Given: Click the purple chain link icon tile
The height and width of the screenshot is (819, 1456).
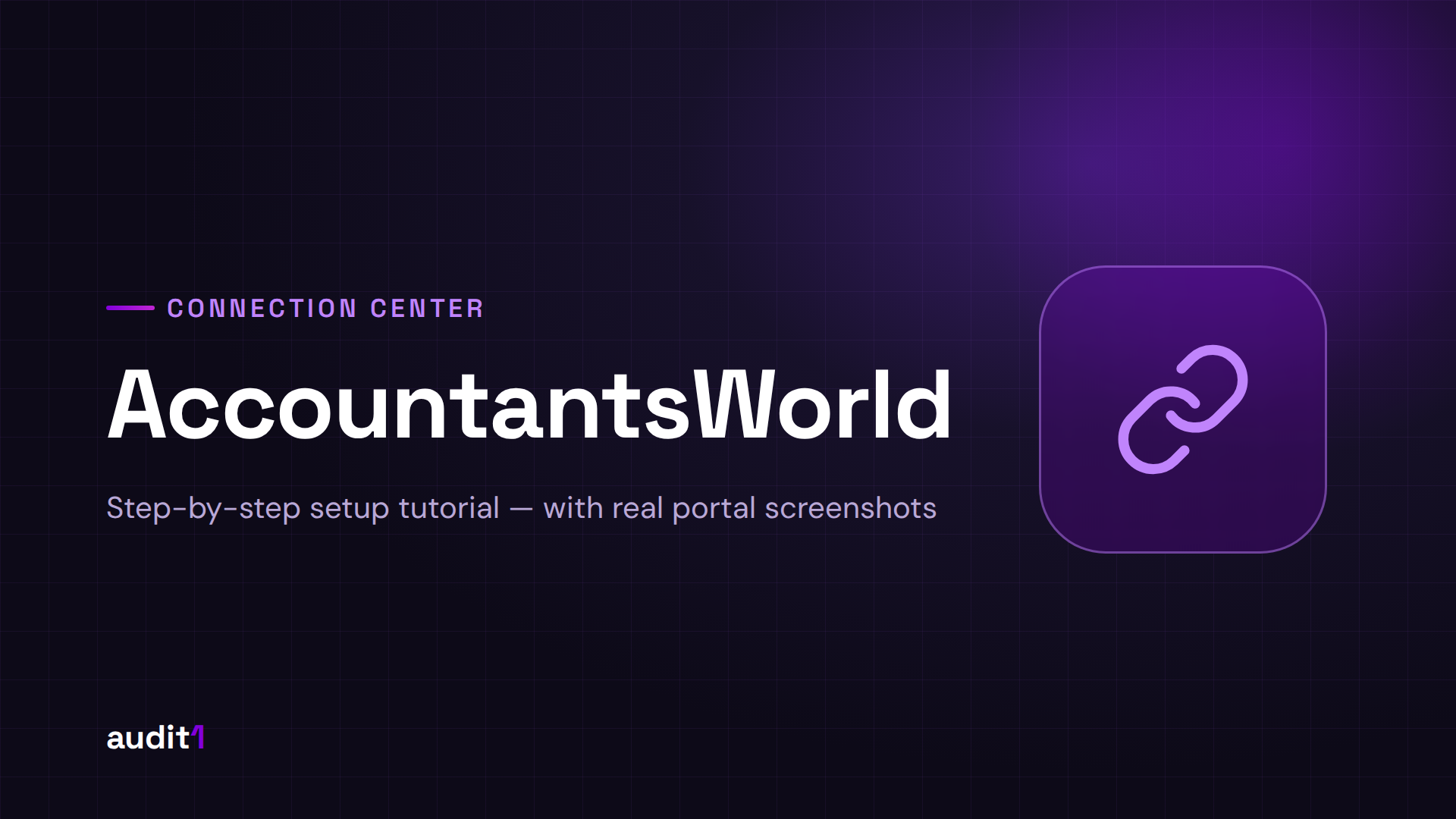Looking at the screenshot, I should pos(1182,409).
